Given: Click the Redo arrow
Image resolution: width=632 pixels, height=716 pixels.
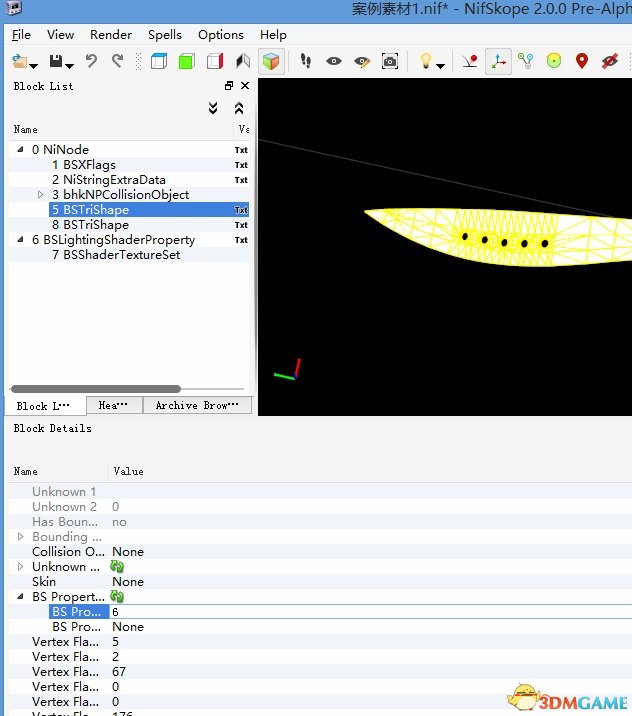Looking at the screenshot, I should point(118,61).
